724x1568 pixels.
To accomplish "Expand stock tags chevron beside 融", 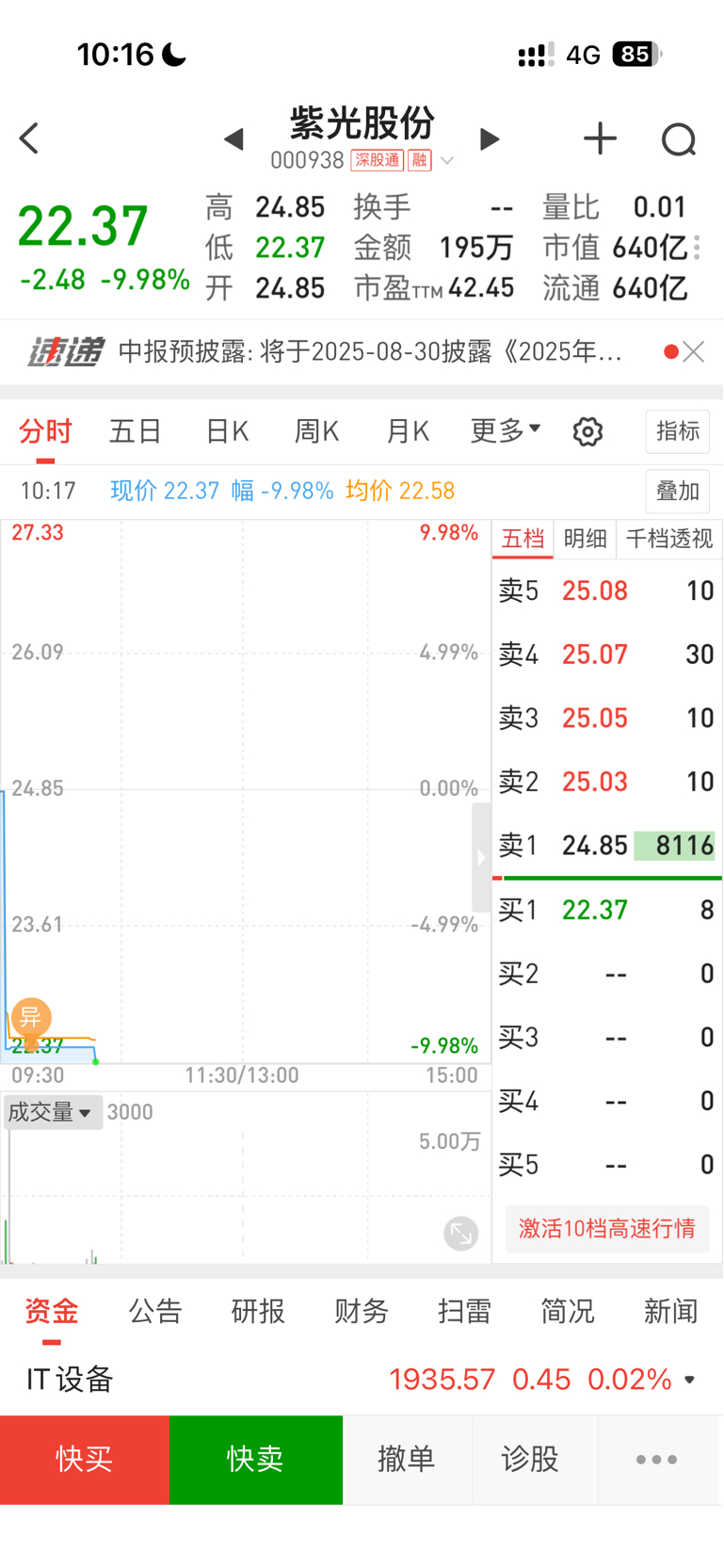I will (x=447, y=161).
